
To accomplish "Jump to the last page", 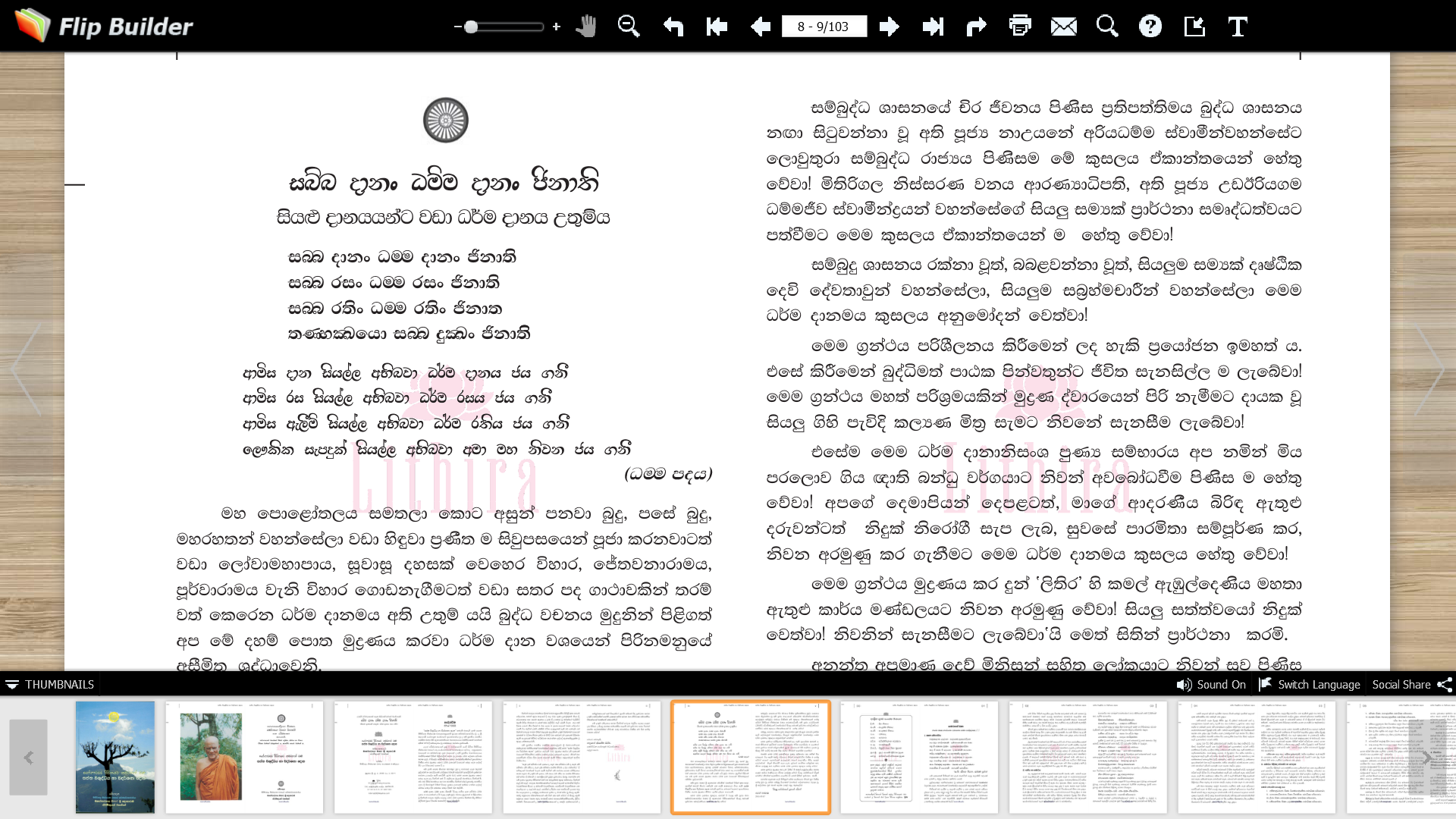I will 933,27.
